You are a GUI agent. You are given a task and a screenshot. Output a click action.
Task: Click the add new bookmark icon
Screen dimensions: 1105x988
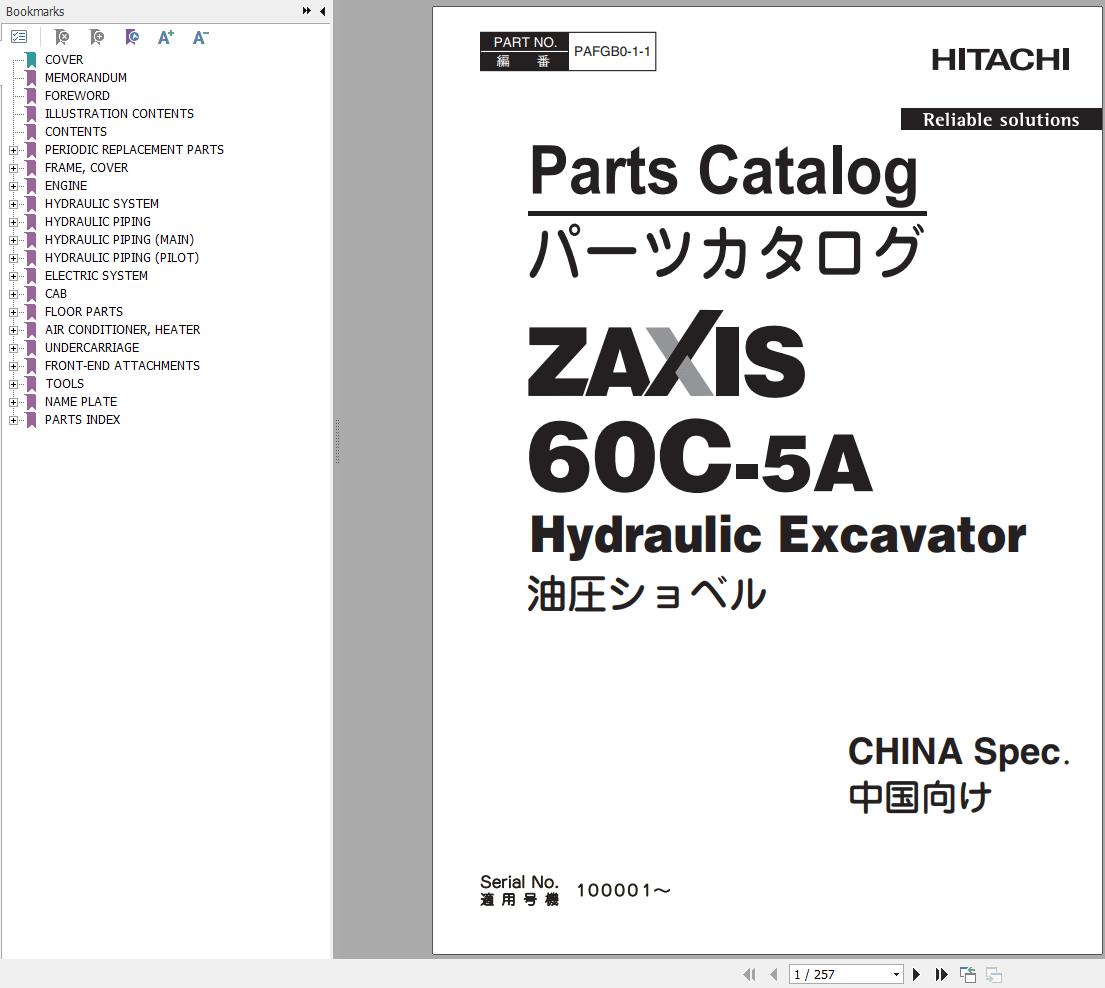point(97,37)
